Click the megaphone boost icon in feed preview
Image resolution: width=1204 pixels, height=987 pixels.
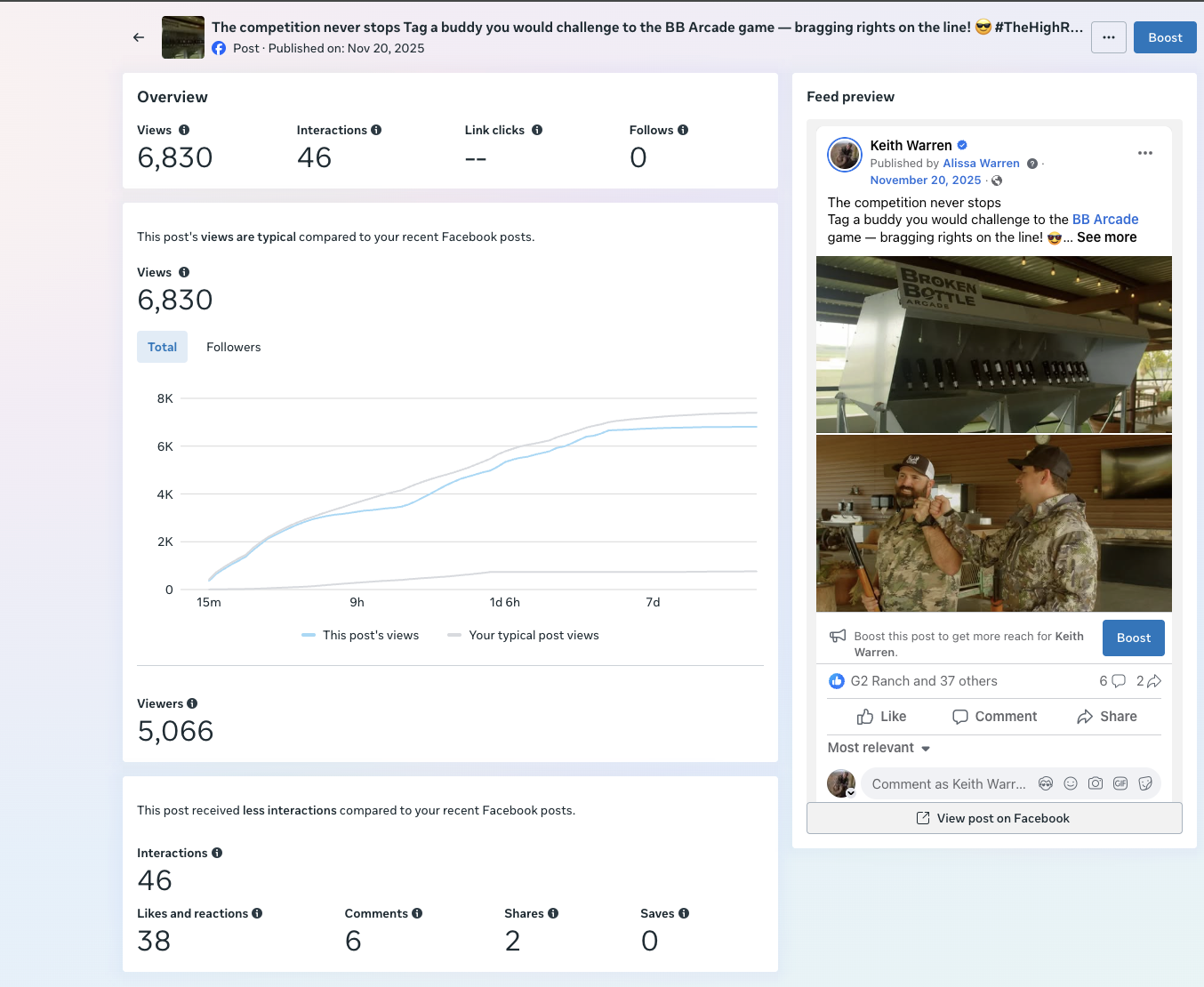tap(838, 636)
